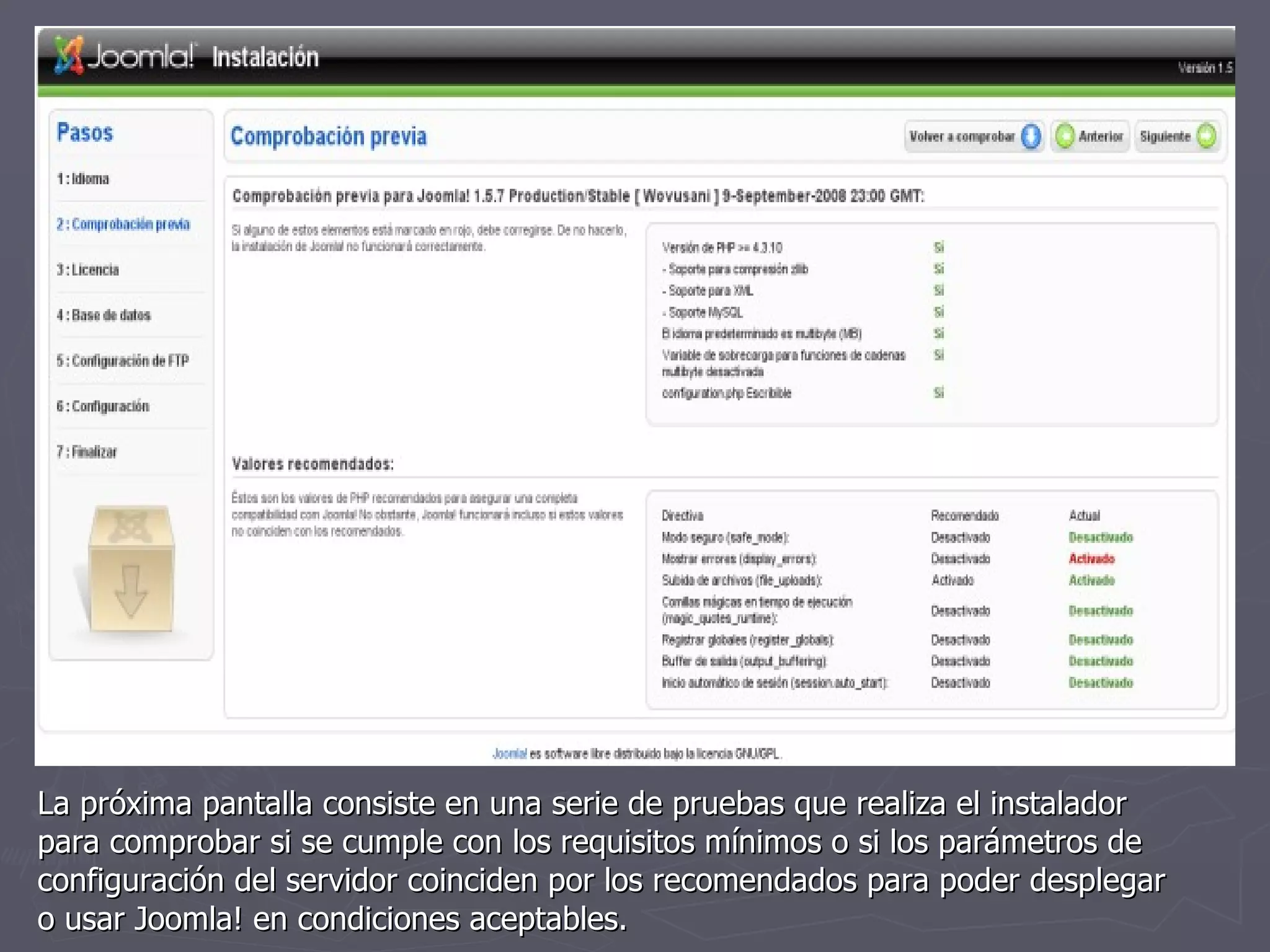Click the Recomendado column header
The image size is (1270, 952).
point(964,516)
